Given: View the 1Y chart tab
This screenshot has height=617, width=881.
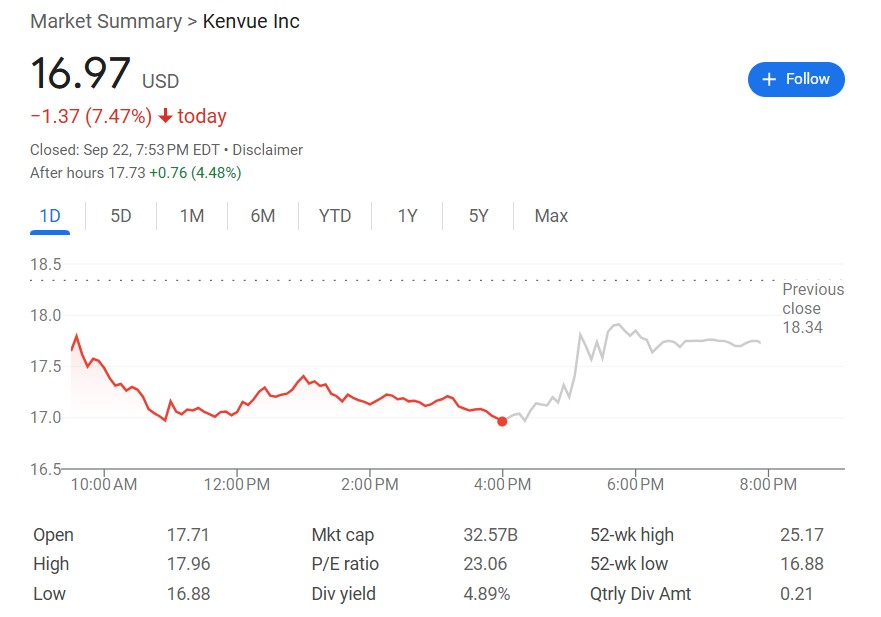Looking at the screenshot, I should 407,216.
